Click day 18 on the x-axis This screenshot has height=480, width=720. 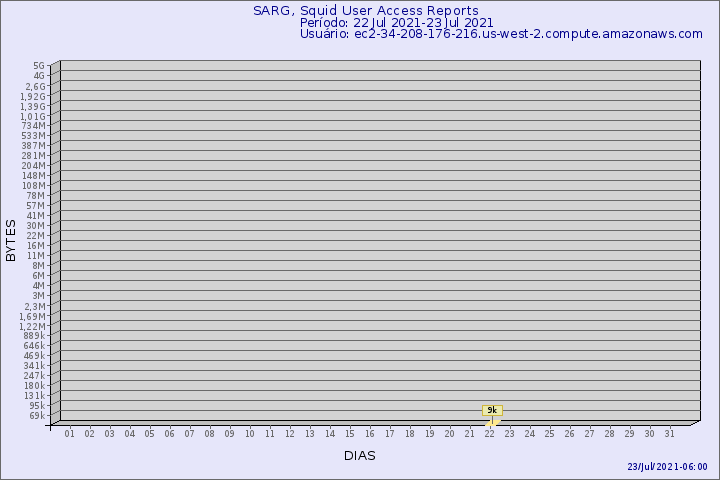[410, 434]
